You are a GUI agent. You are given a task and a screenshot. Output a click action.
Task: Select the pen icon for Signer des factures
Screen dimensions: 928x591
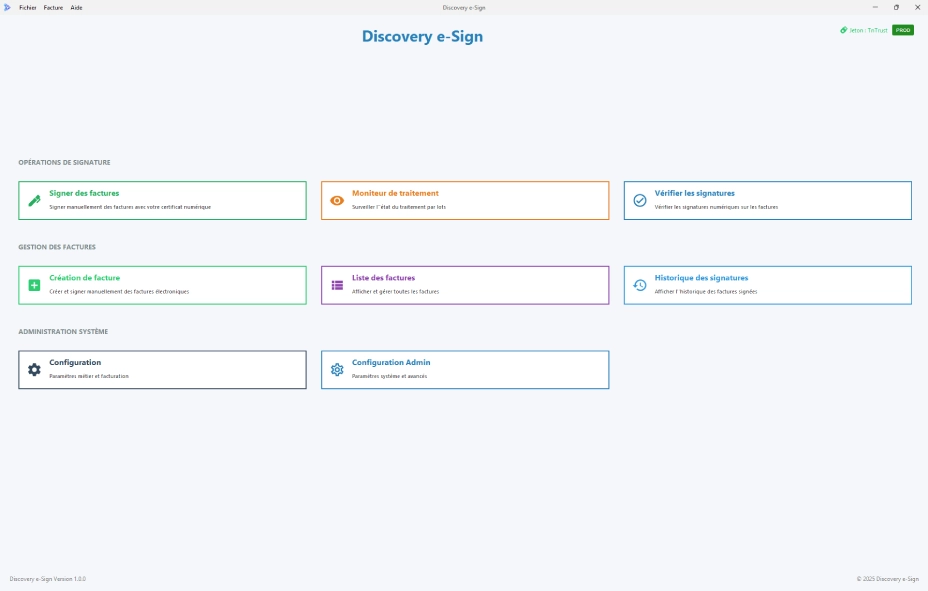34,199
